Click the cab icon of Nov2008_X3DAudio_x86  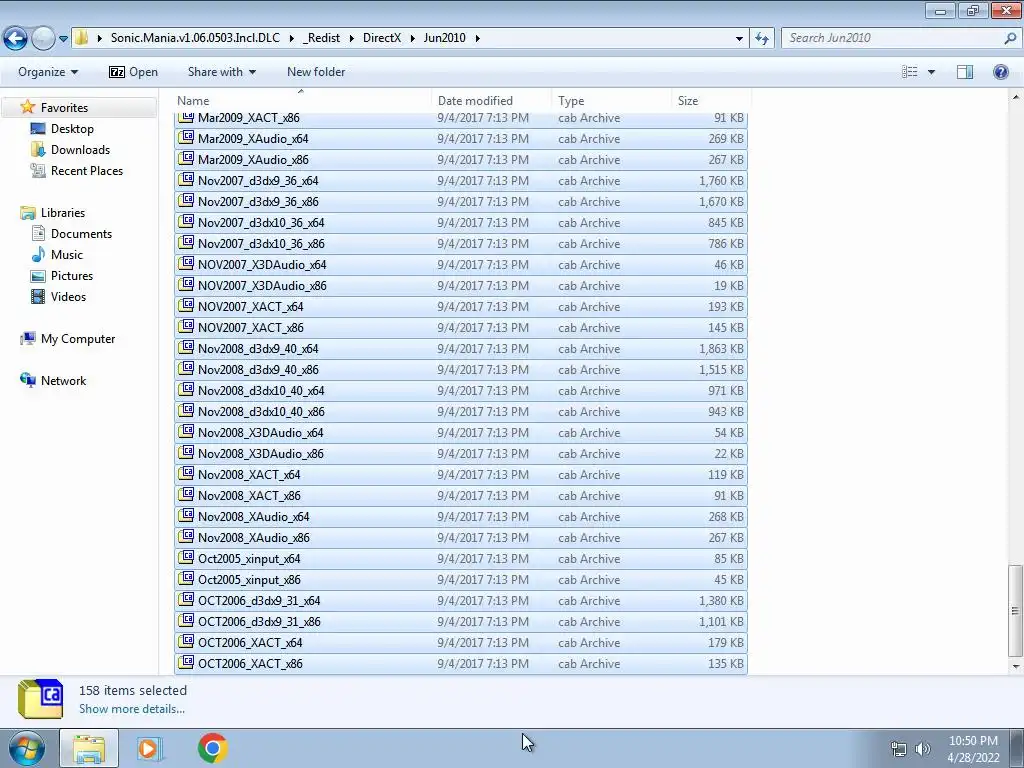tap(187, 453)
